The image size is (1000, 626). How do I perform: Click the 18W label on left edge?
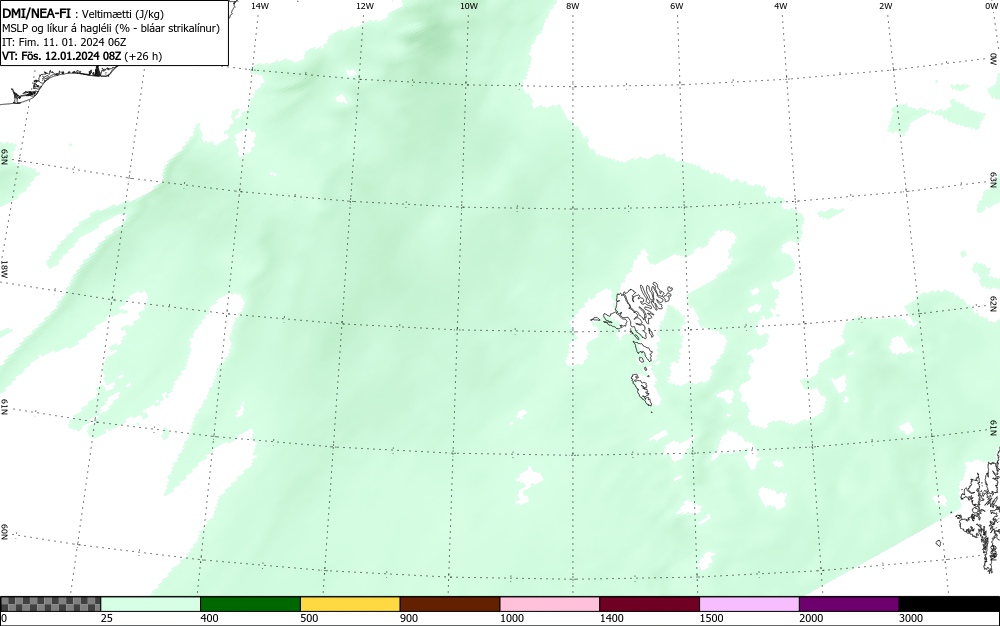click(5, 268)
